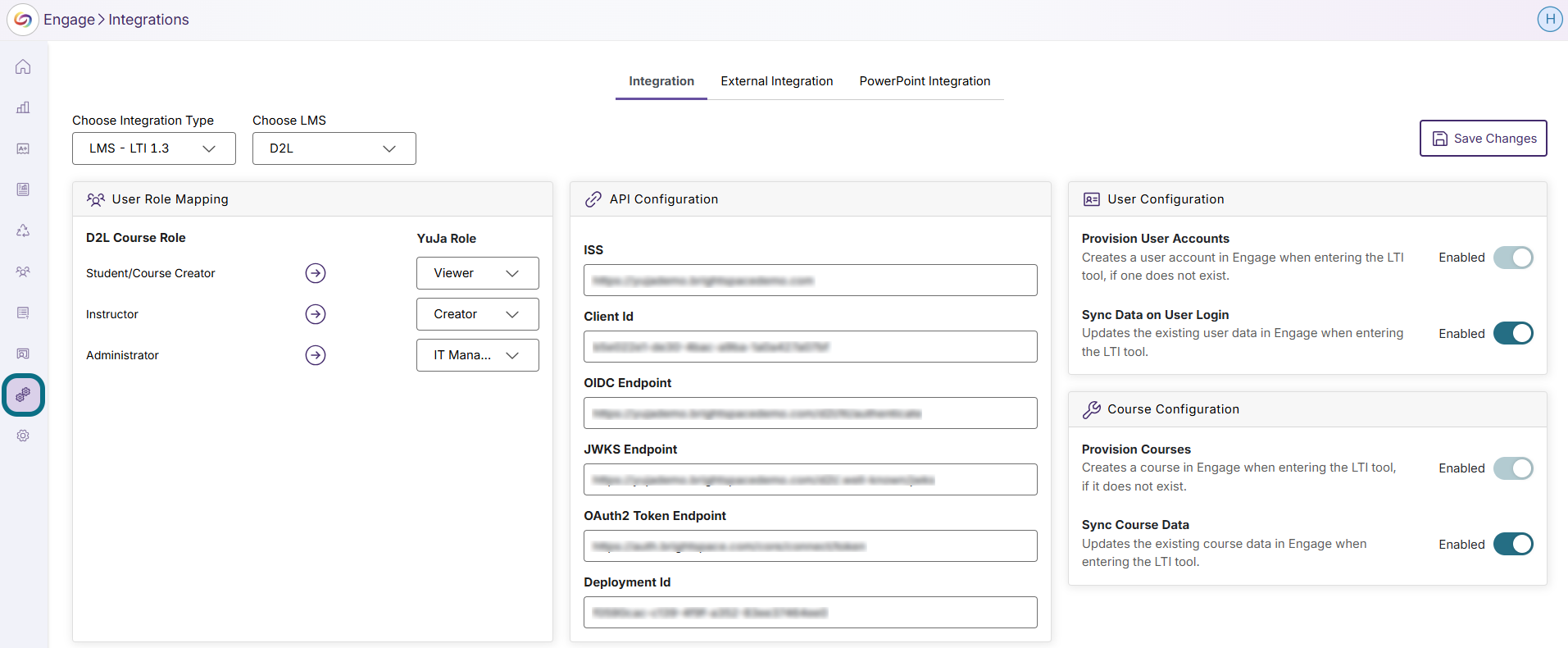
Task: Click the "Provision User Accounts" heading
Action: pos(1156,239)
